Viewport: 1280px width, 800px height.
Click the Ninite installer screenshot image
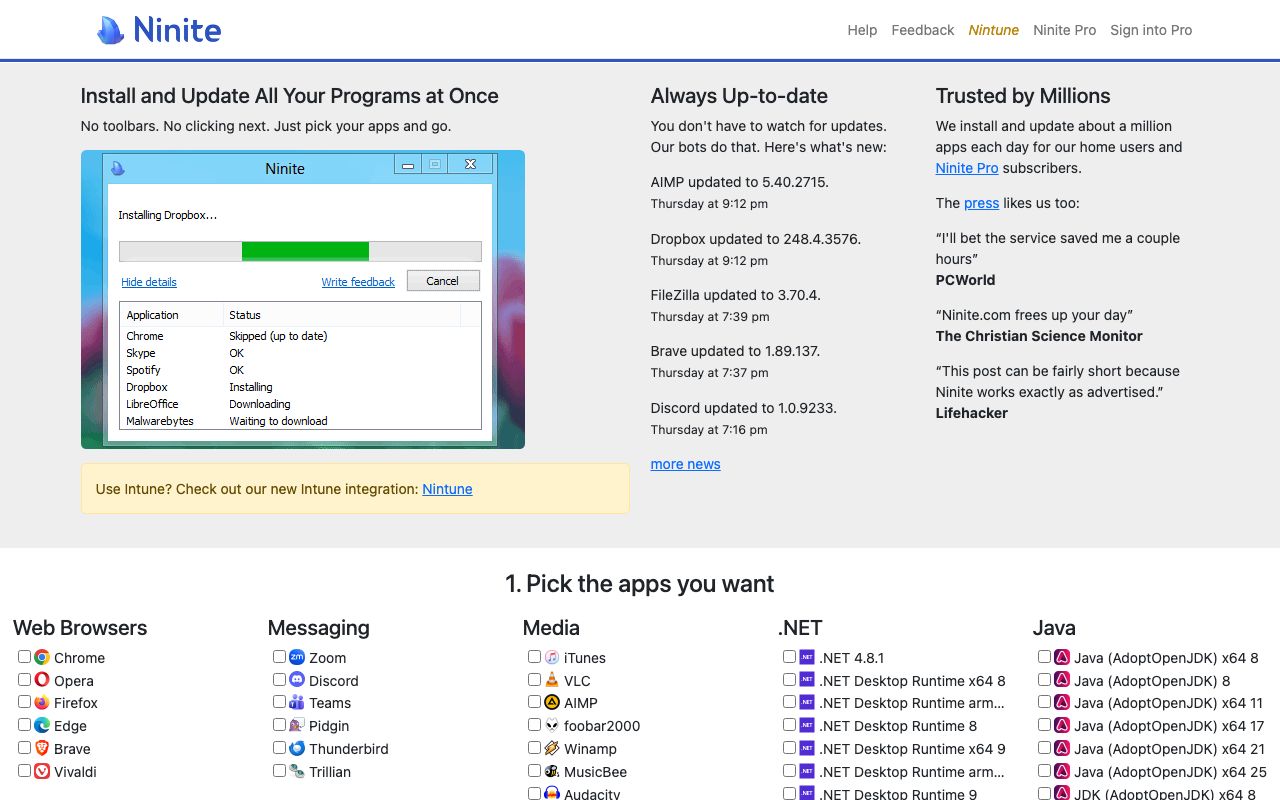click(x=303, y=299)
